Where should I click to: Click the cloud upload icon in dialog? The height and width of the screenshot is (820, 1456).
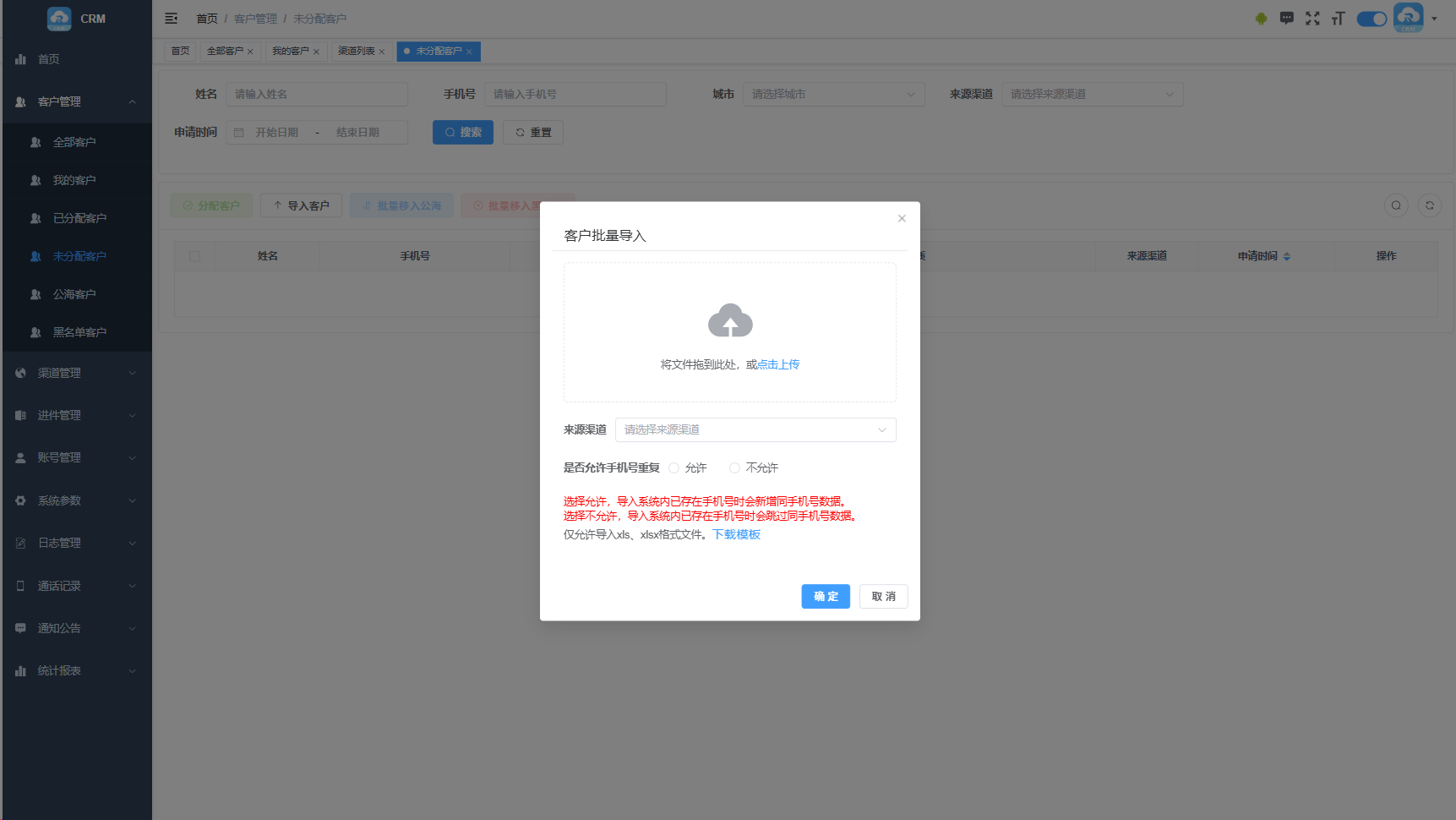[729, 321]
